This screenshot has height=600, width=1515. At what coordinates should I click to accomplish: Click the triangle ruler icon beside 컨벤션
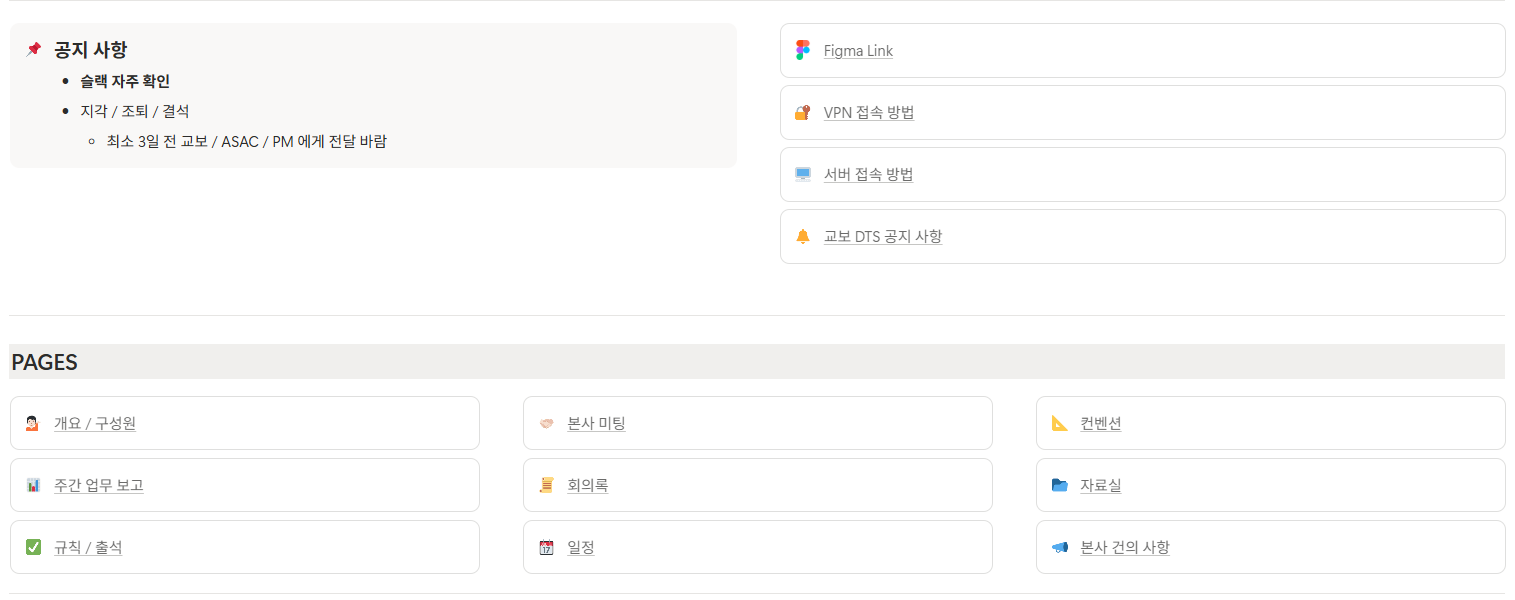click(x=1059, y=424)
